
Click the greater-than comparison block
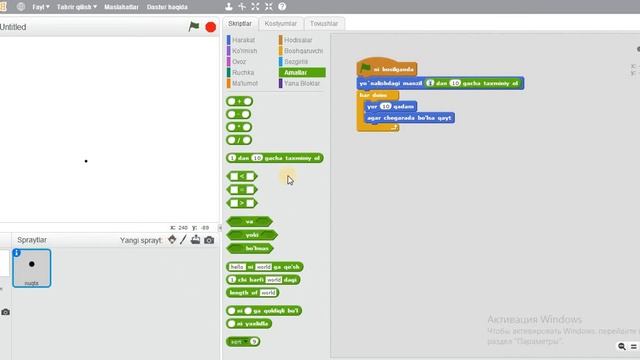pyautogui.click(x=242, y=203)
